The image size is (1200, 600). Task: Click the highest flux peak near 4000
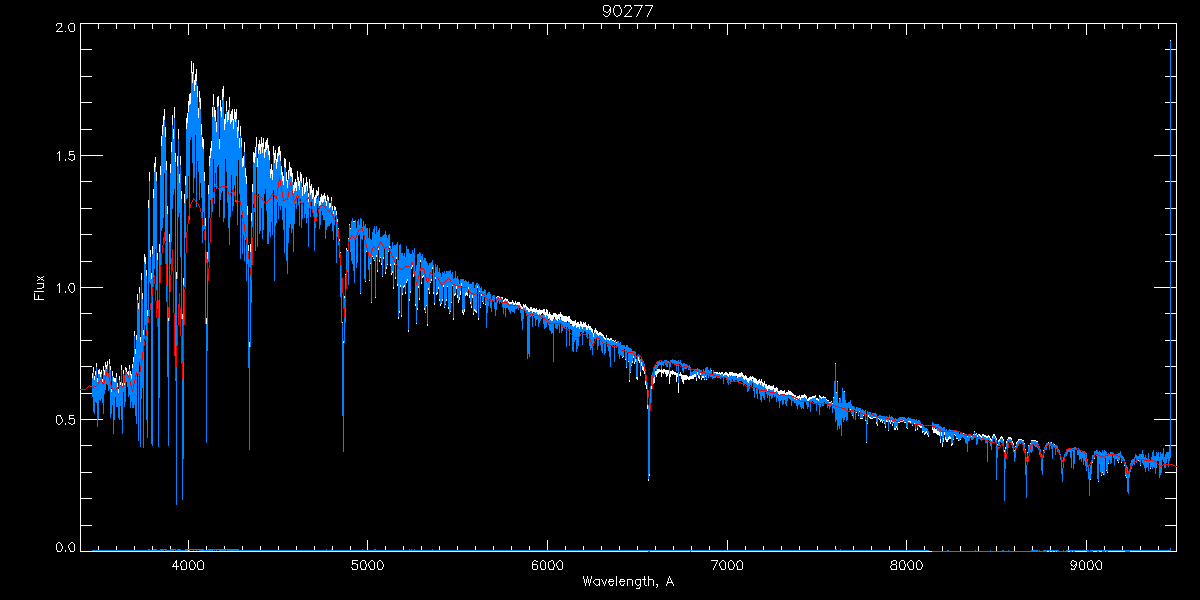(x=192, y=64)
